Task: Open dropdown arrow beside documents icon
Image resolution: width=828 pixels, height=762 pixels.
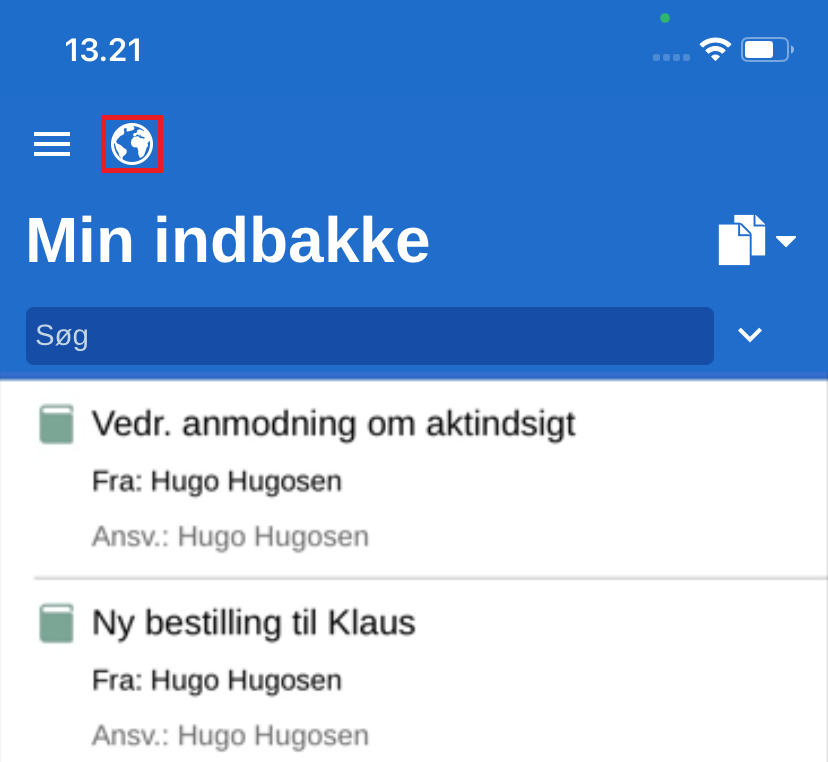Action: [786, 241]
